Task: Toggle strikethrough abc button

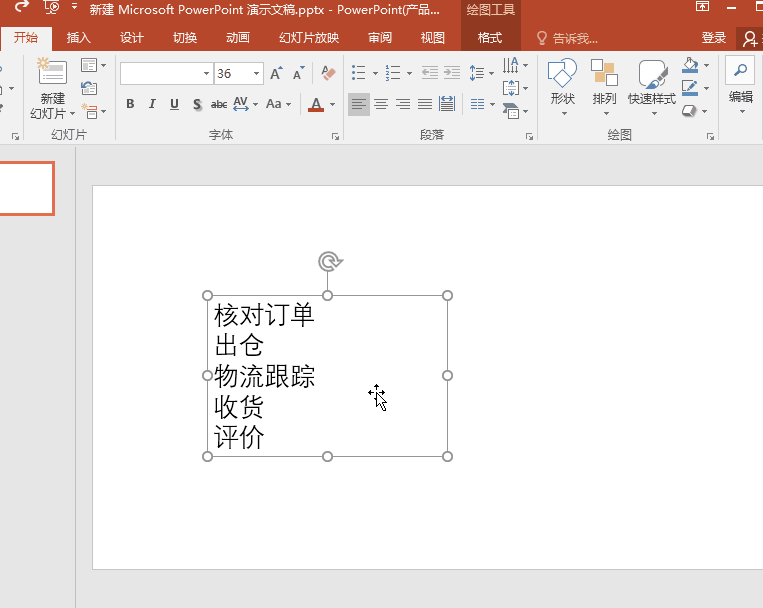Action: 218,104
